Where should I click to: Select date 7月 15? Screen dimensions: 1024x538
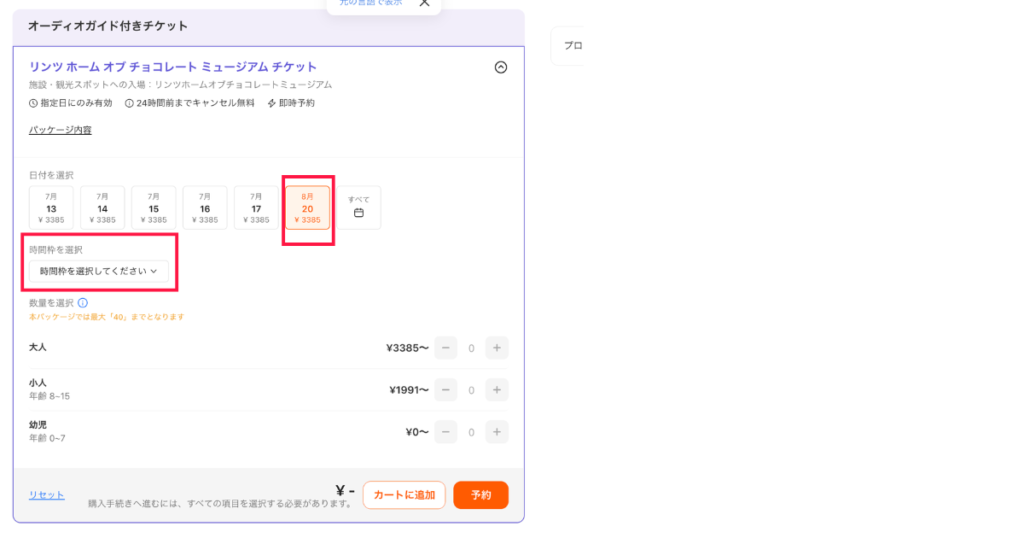coord(153,208)
